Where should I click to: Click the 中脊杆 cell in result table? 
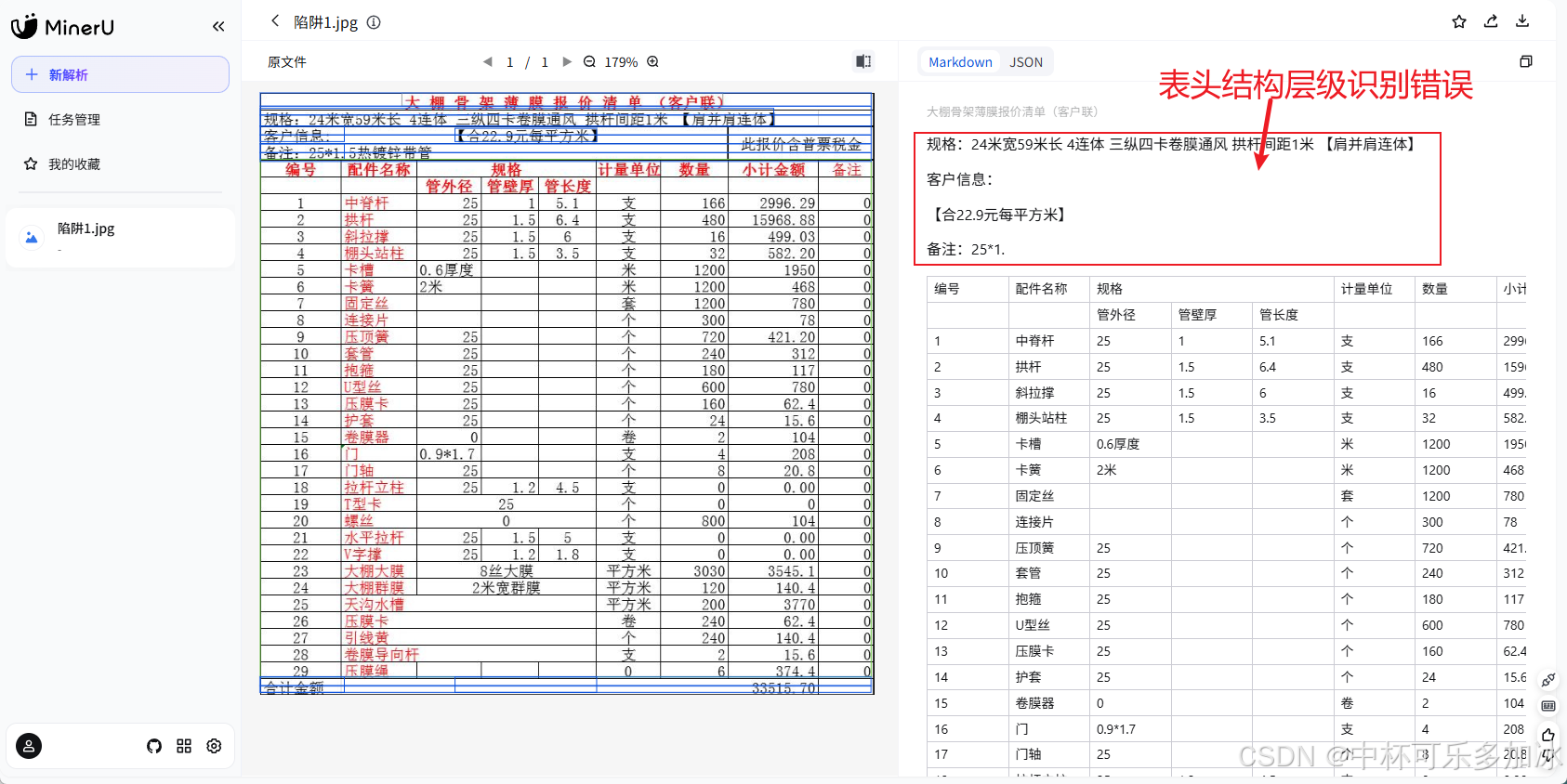1048,341
